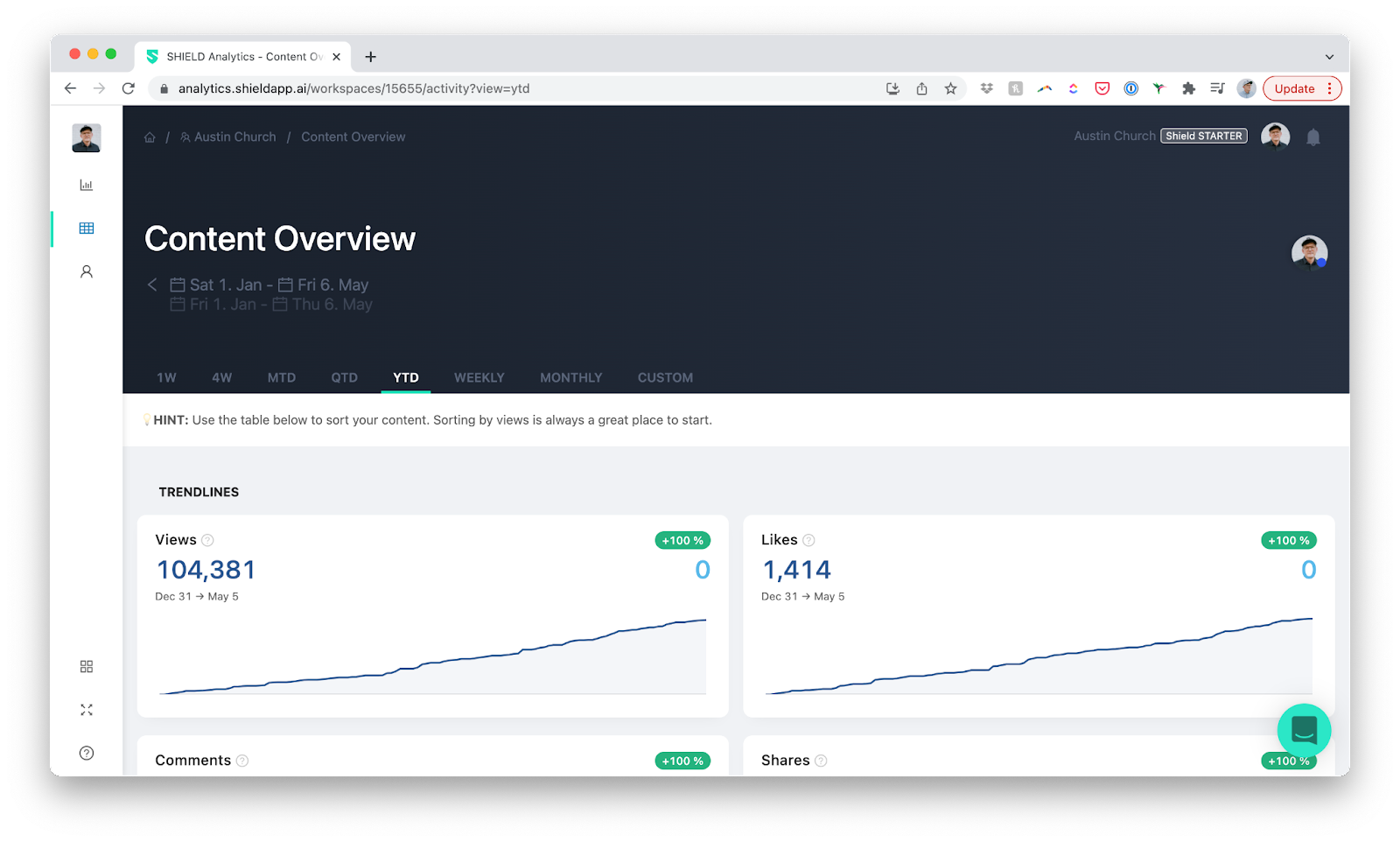
Task: Open the help question mark sidebar icon
Action: tap(87, 753)
